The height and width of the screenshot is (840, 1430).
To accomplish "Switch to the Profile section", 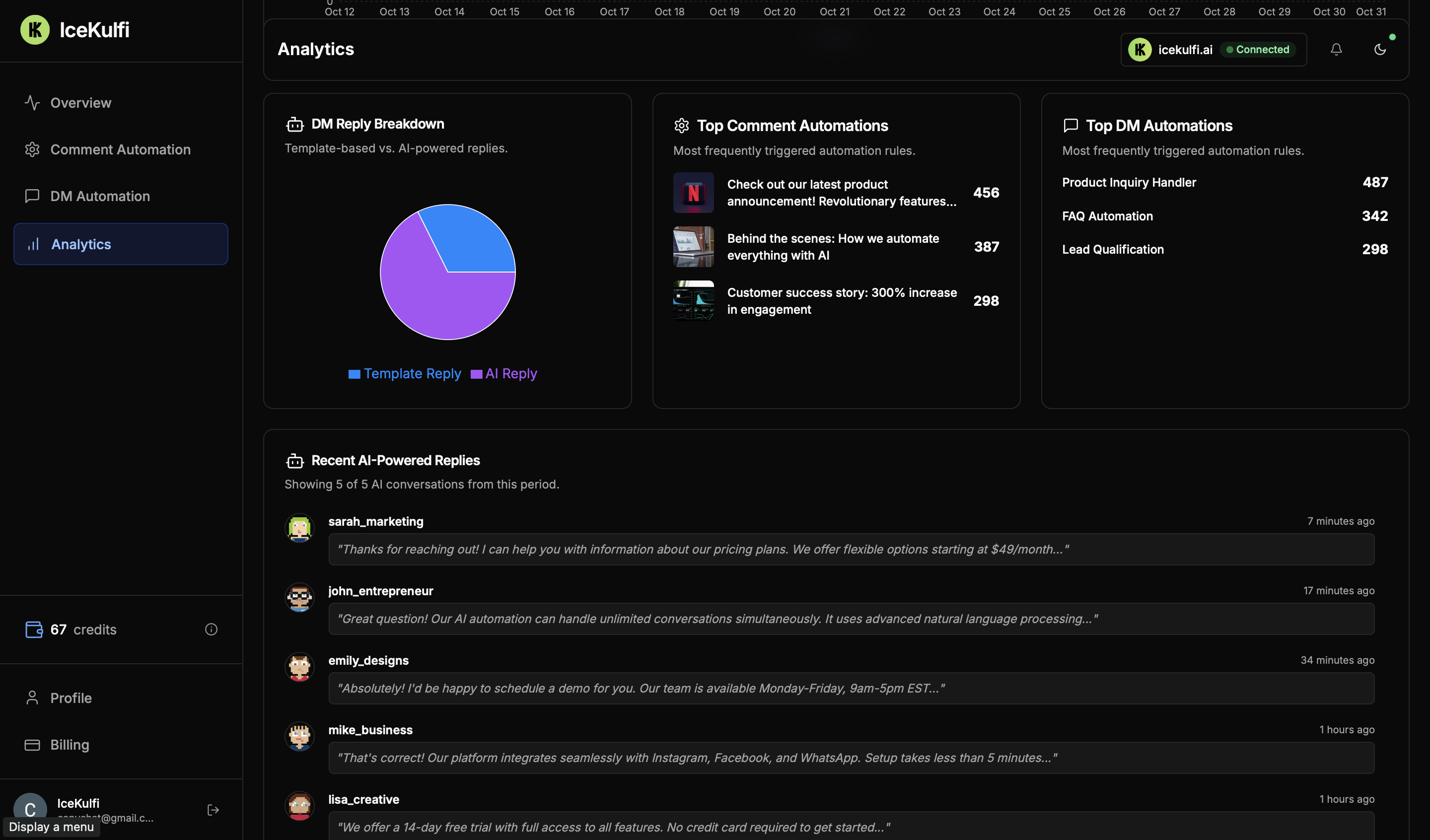I will pos(71,698).
